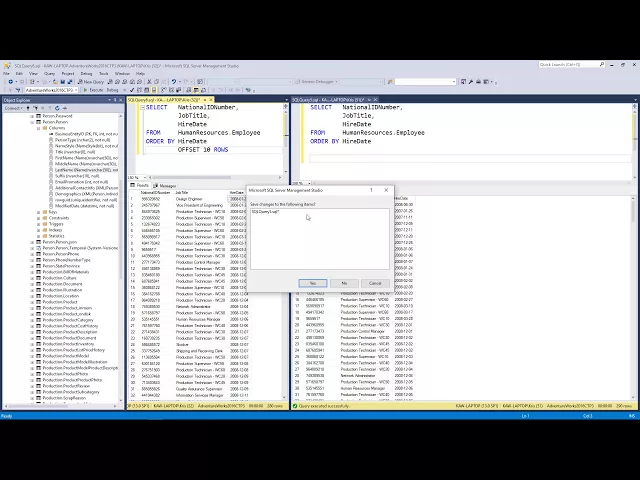This screenshot has height=480, width=640.
Task: Expand the Triggers folder node
Action: click(x=39, y=224)
